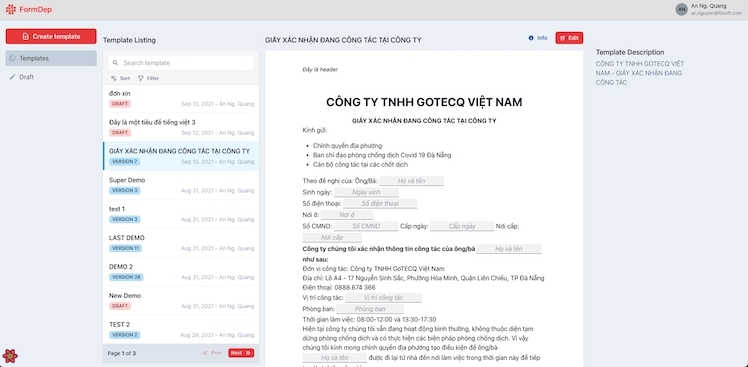This screenshot has height=367, width=748.
Task: Click the Số CMND field
Action: pyautogui.click(x=366, y=226)
